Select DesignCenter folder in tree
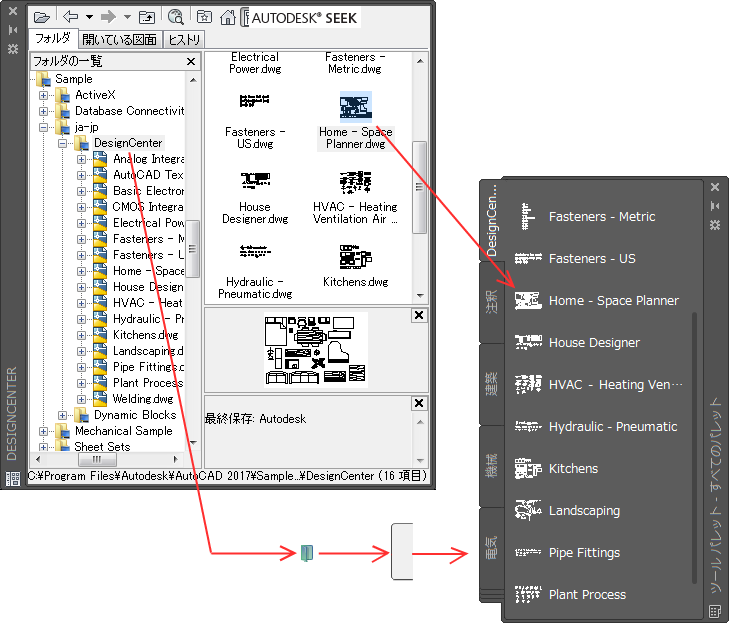The width and height of the screenshot is (731, 625). [x=128, y=143]
